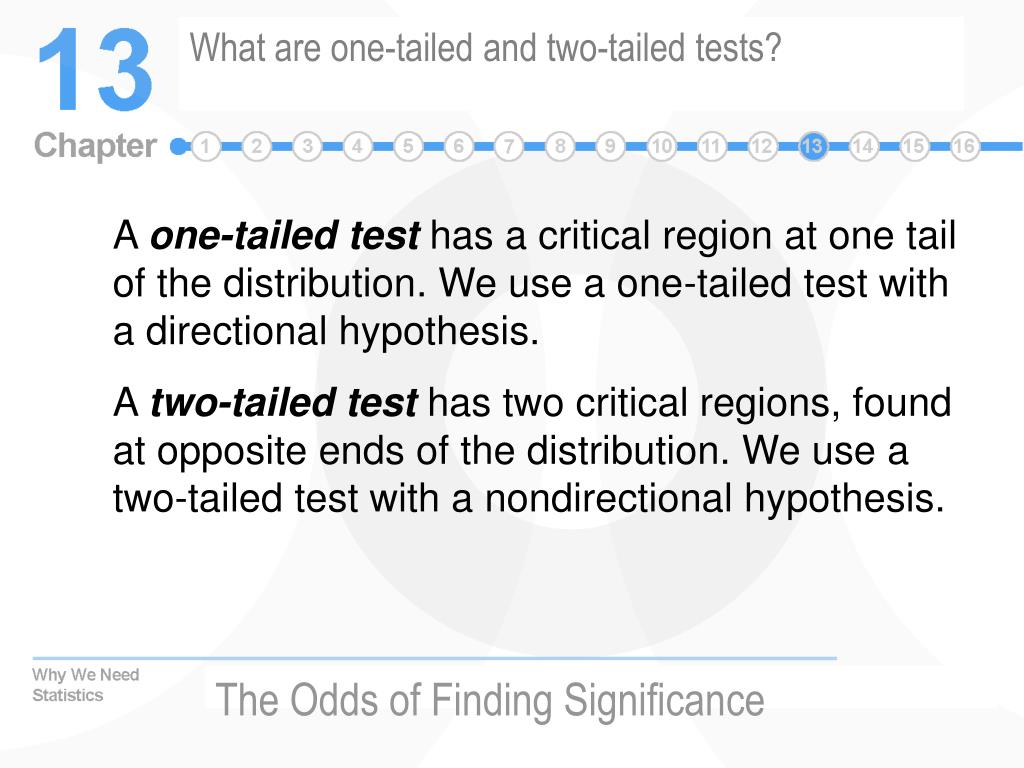Select chapter 7 in the chapter line
Image resolution: width=1024 pixels, height=768 pixels.
pos(509,146)
